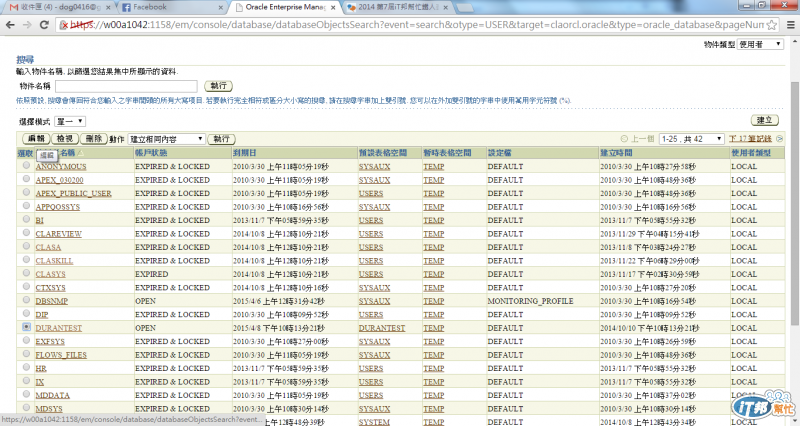Select the APEX_PUBLIC_USER radio button
800x426 pixels.
click(x=26, y=192)
